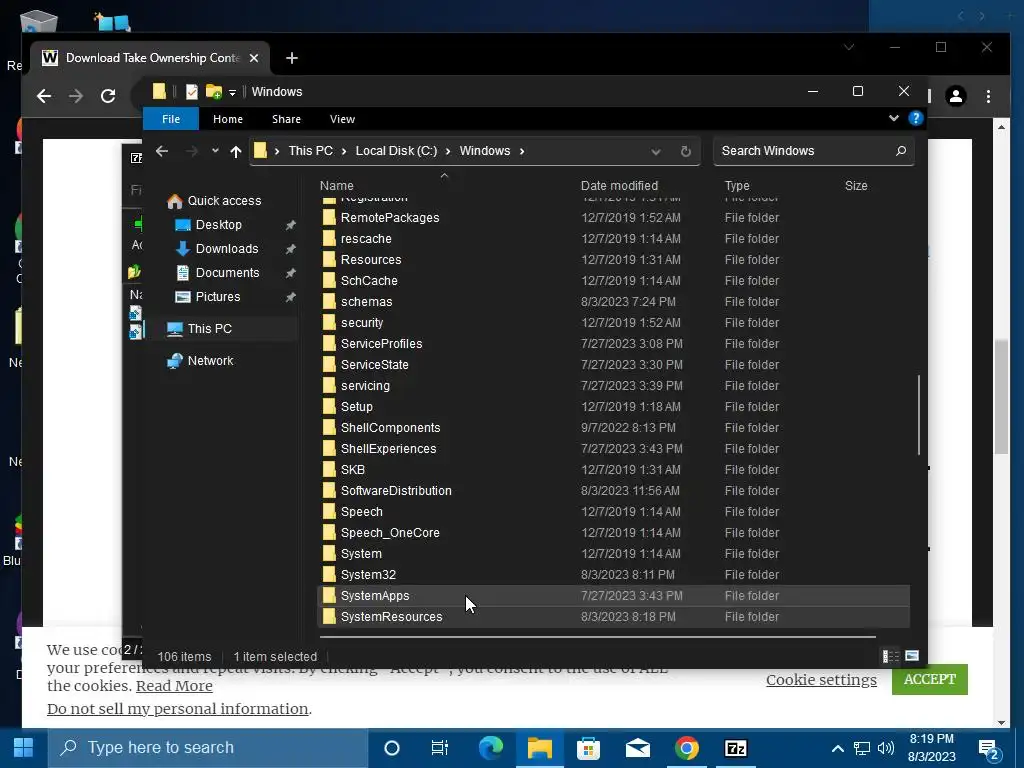Screen dimensions: 1024x768
Task: Open the Share ribbon tab
Action: [286, 119]
